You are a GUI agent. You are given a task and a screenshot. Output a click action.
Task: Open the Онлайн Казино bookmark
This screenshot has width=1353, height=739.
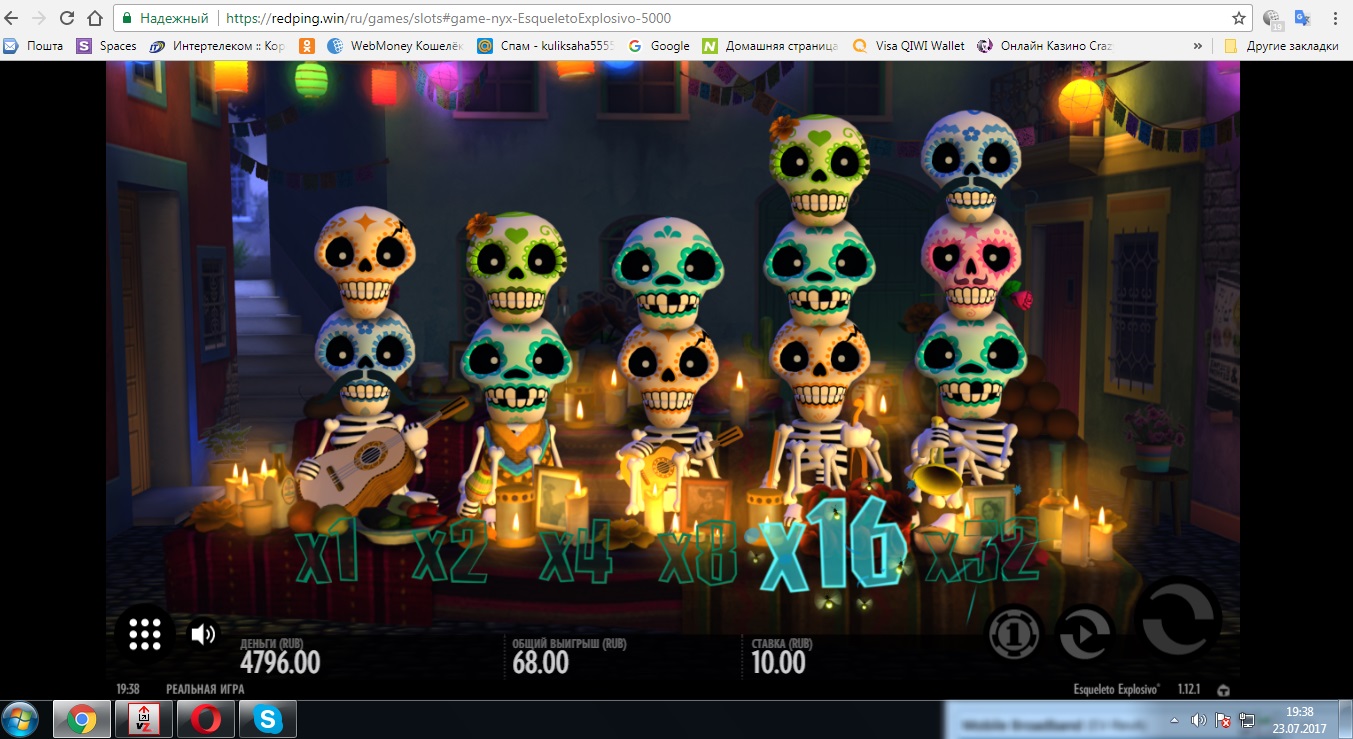click(x=1045, y=46)
